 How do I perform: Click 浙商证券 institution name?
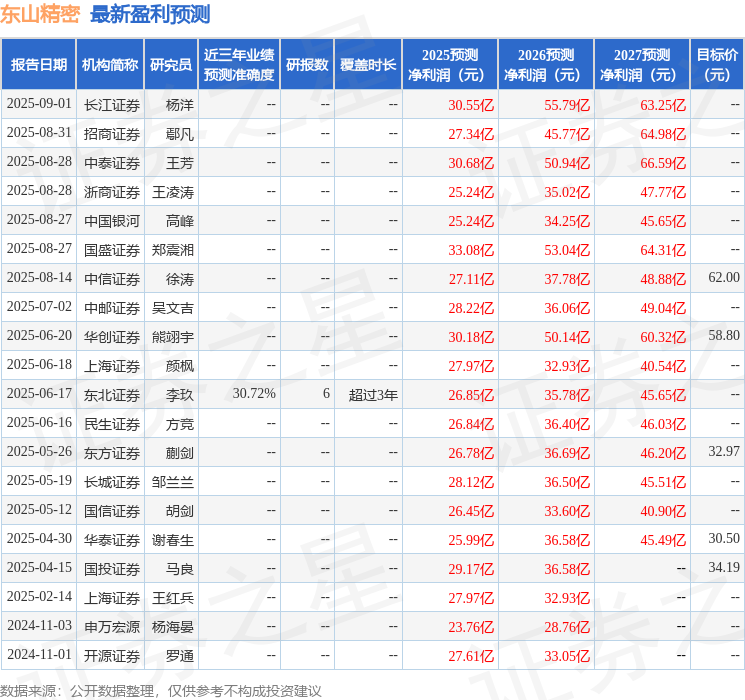tap(112, 192)
